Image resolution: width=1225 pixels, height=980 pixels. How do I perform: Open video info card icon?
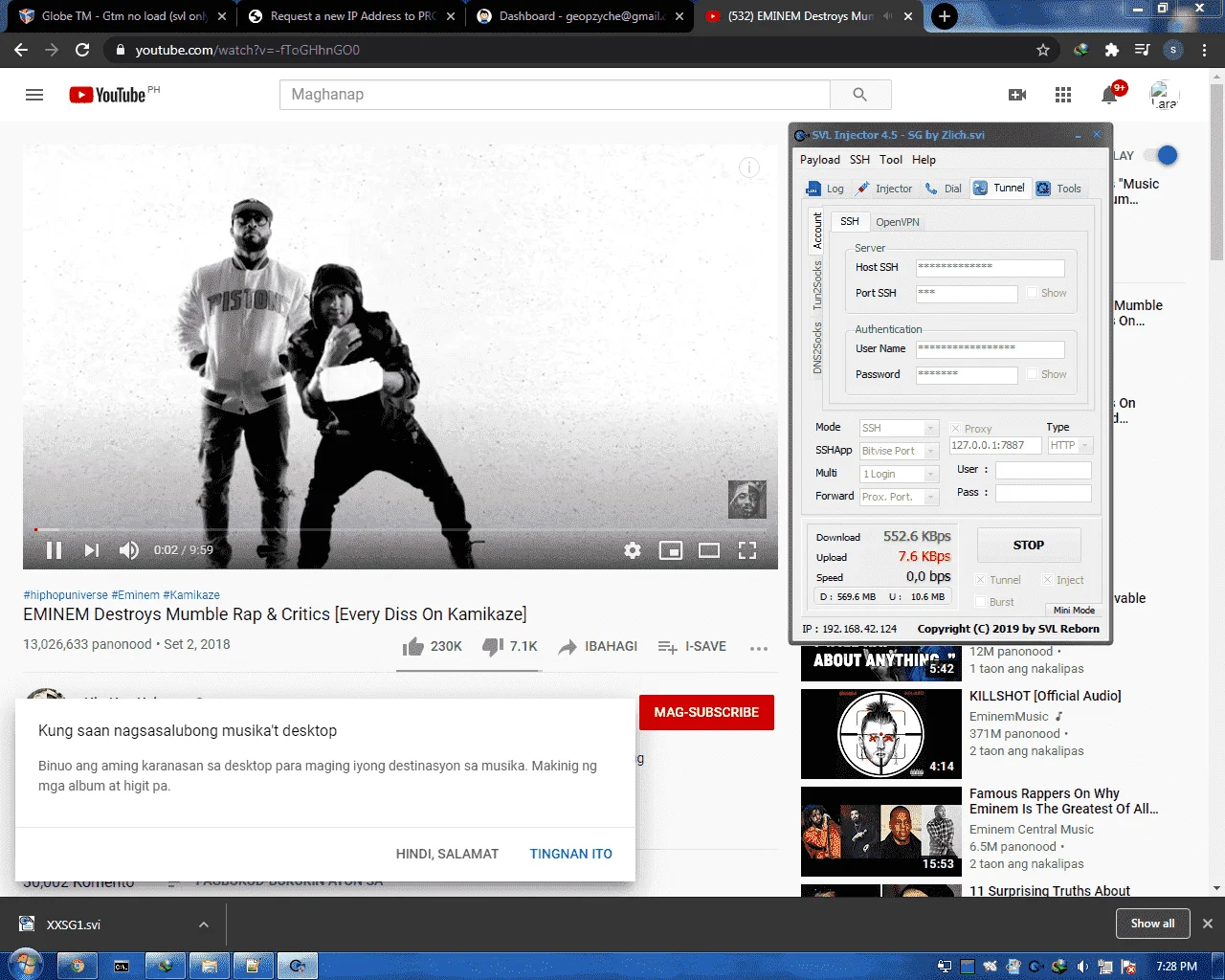click(x=749, y=168)
